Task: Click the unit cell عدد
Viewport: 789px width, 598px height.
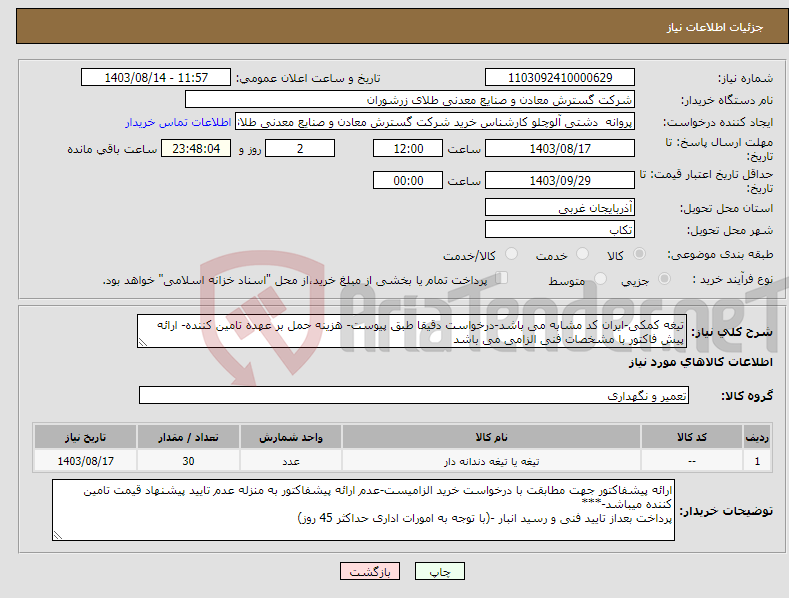Action: click(291, 461)
